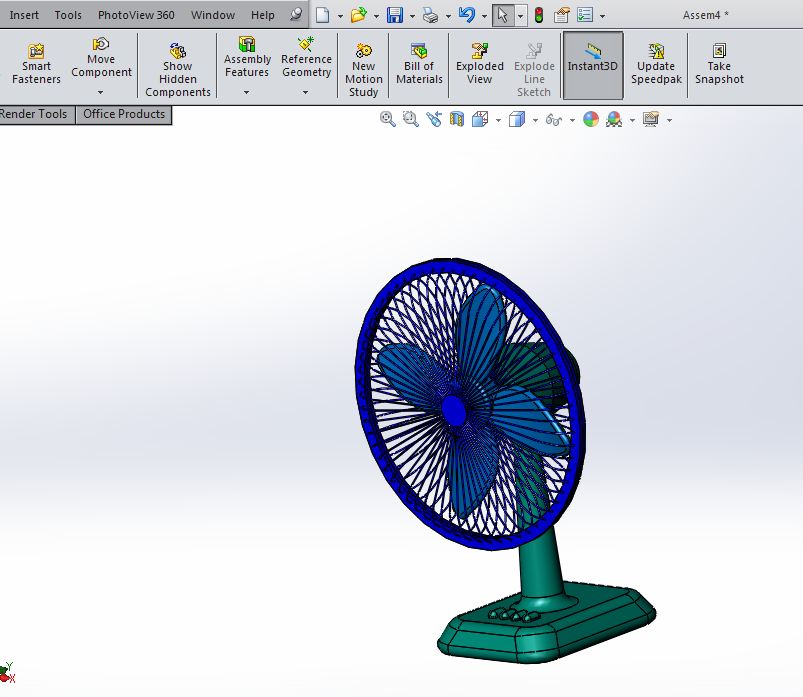Open the Help menu
Screen dimensions: 803x697
pos(263,15)
